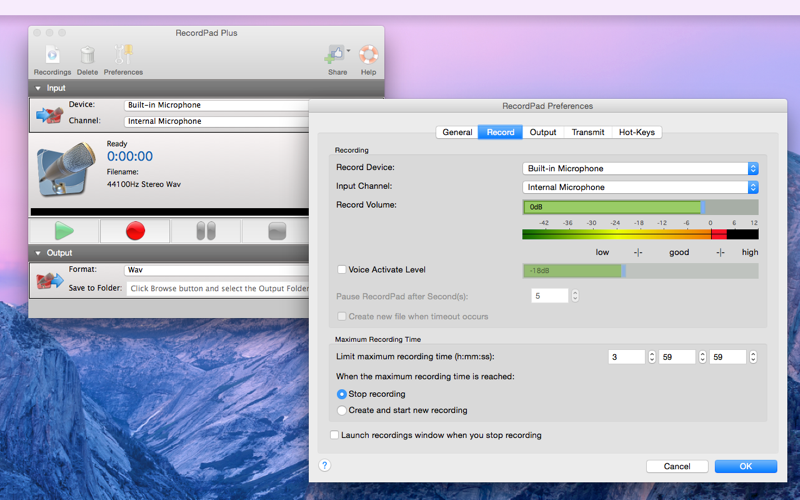Click the seconds stepper in recording limit
Image resolution: width=800 pixels, height=500 pixels.
pos(753,357)
